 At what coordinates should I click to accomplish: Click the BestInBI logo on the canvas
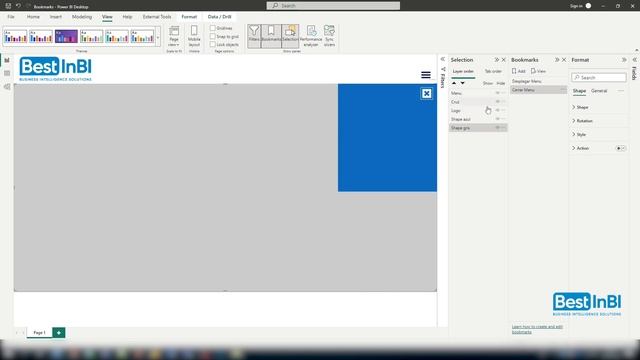point(56,69)
